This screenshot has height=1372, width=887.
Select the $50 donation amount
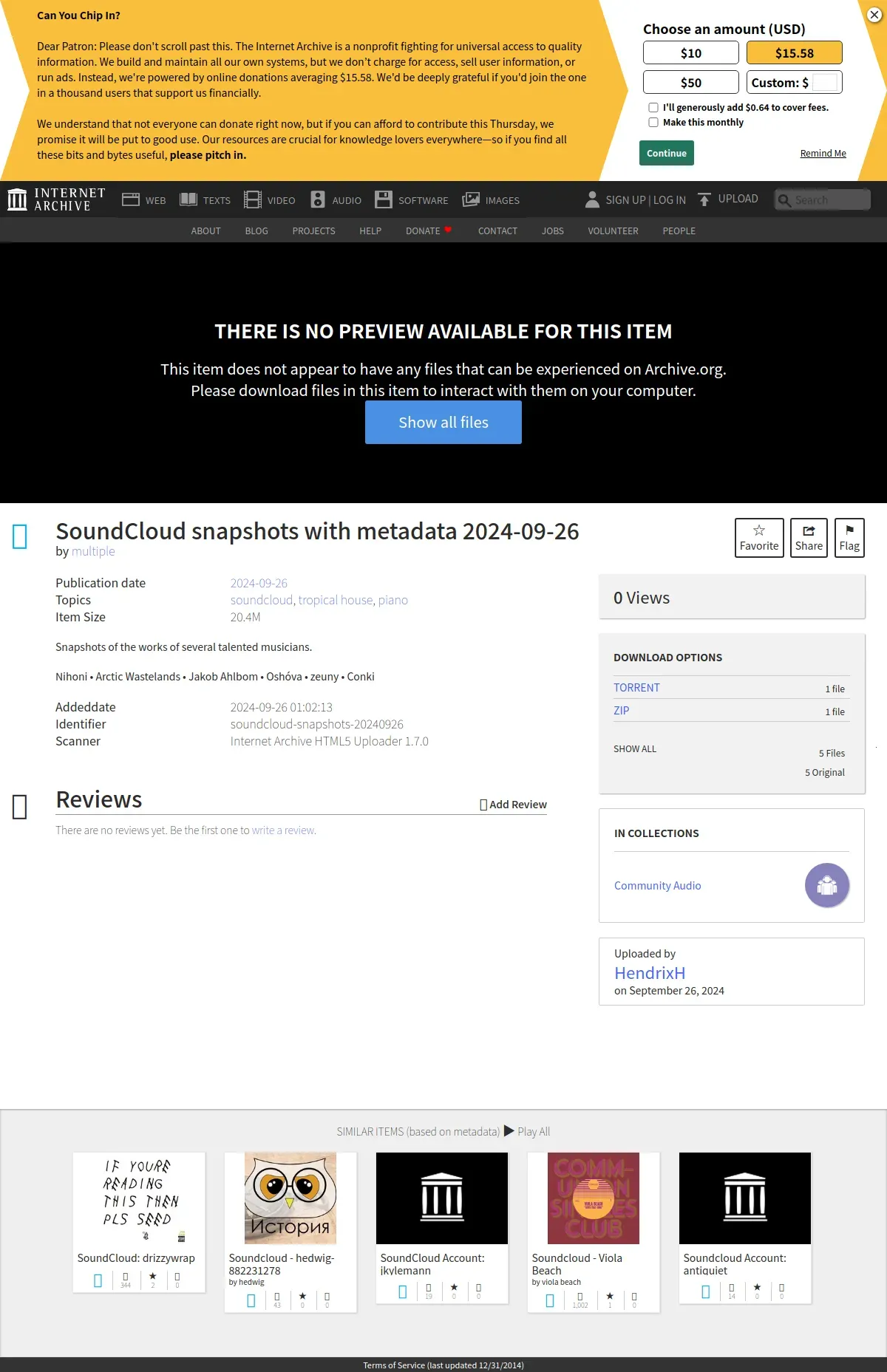click(691, 82)
